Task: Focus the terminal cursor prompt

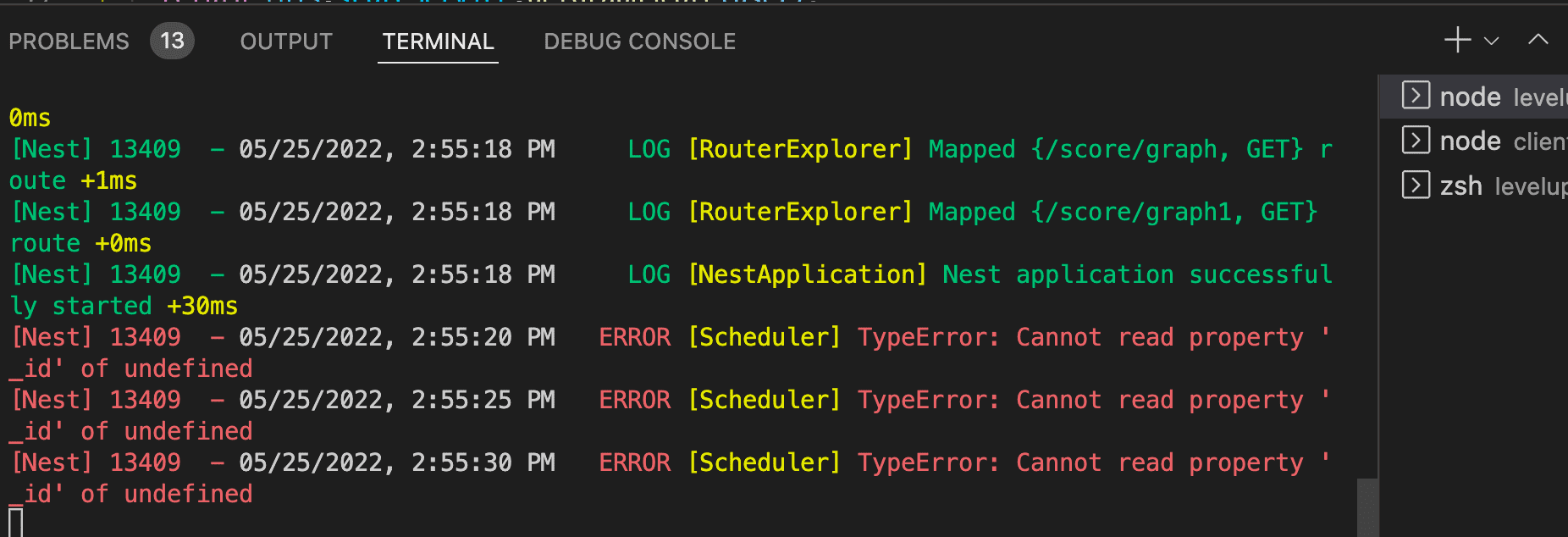Action: [x=15, y=522]
